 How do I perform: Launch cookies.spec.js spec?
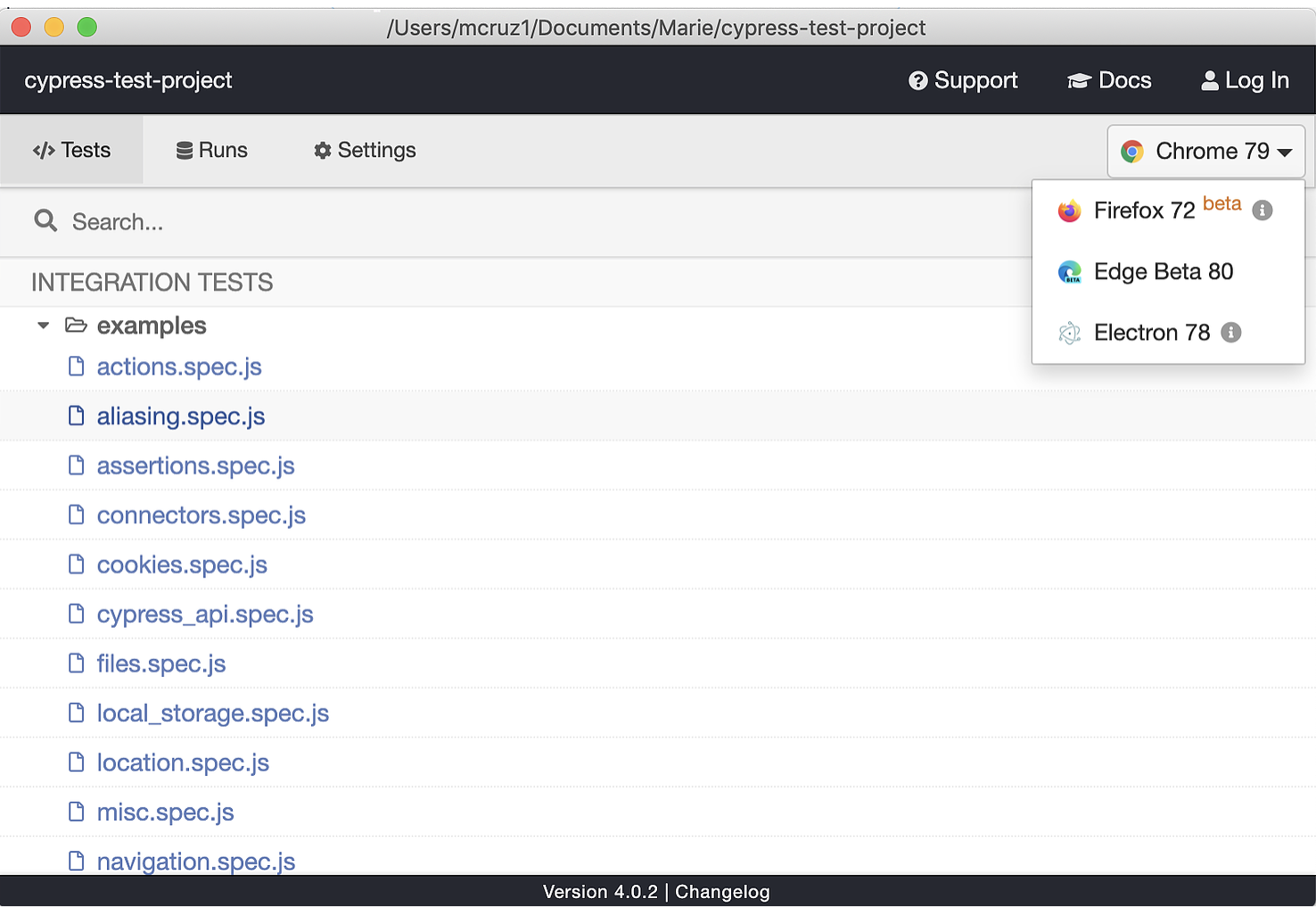[x=182, y=565]
